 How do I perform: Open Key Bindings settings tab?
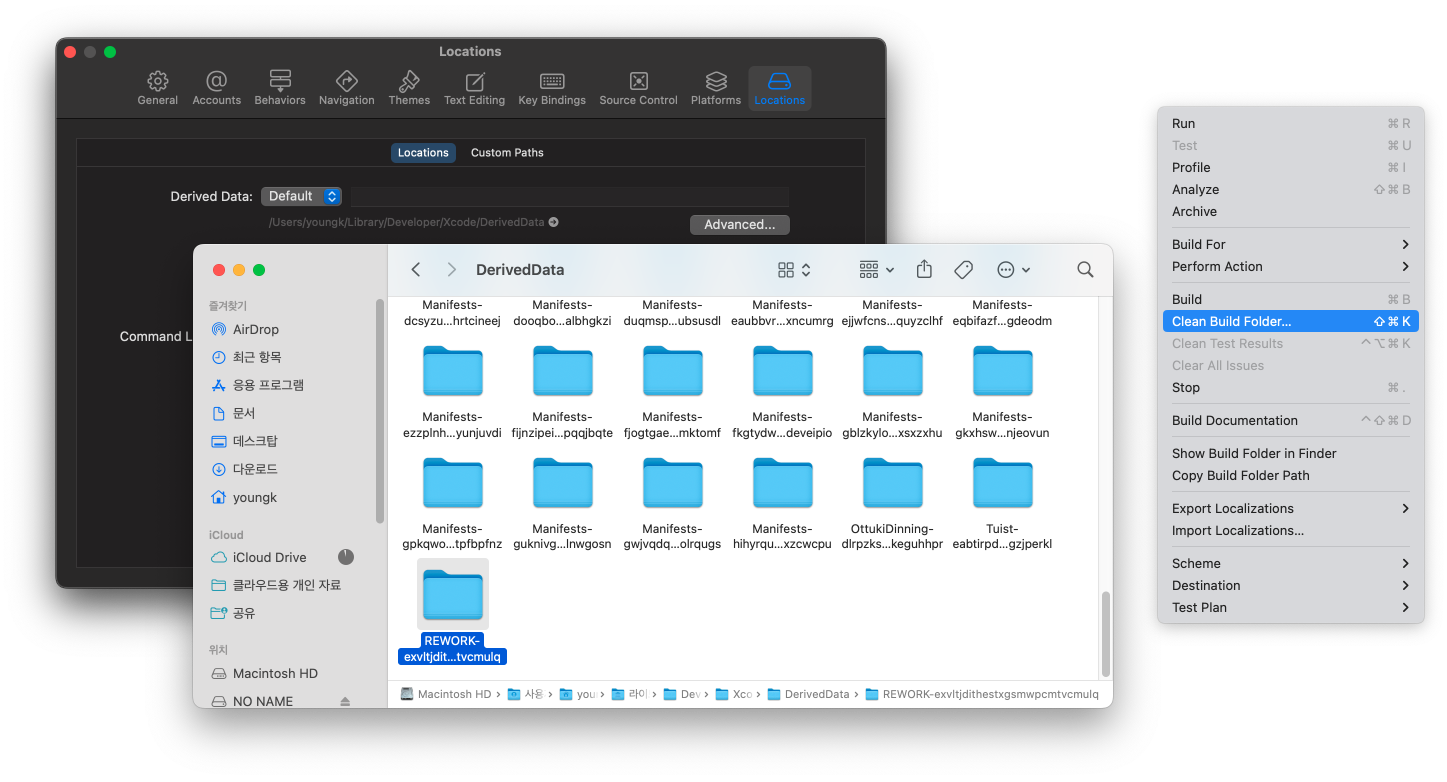click(x=552, y=88)
